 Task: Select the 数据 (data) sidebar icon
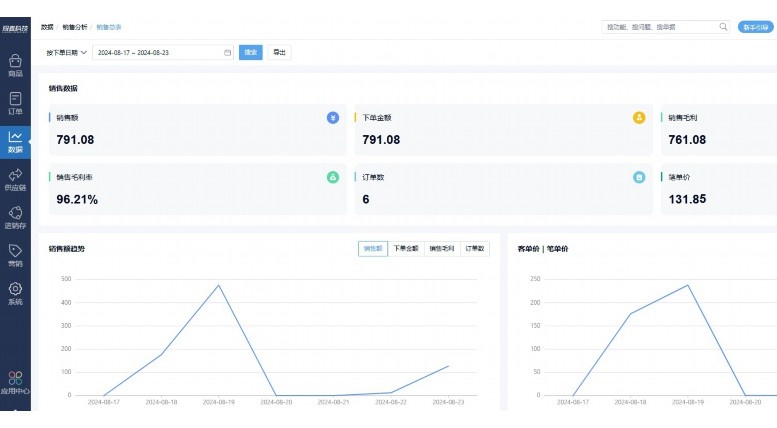pyautogui.click(x=15, y=142)
